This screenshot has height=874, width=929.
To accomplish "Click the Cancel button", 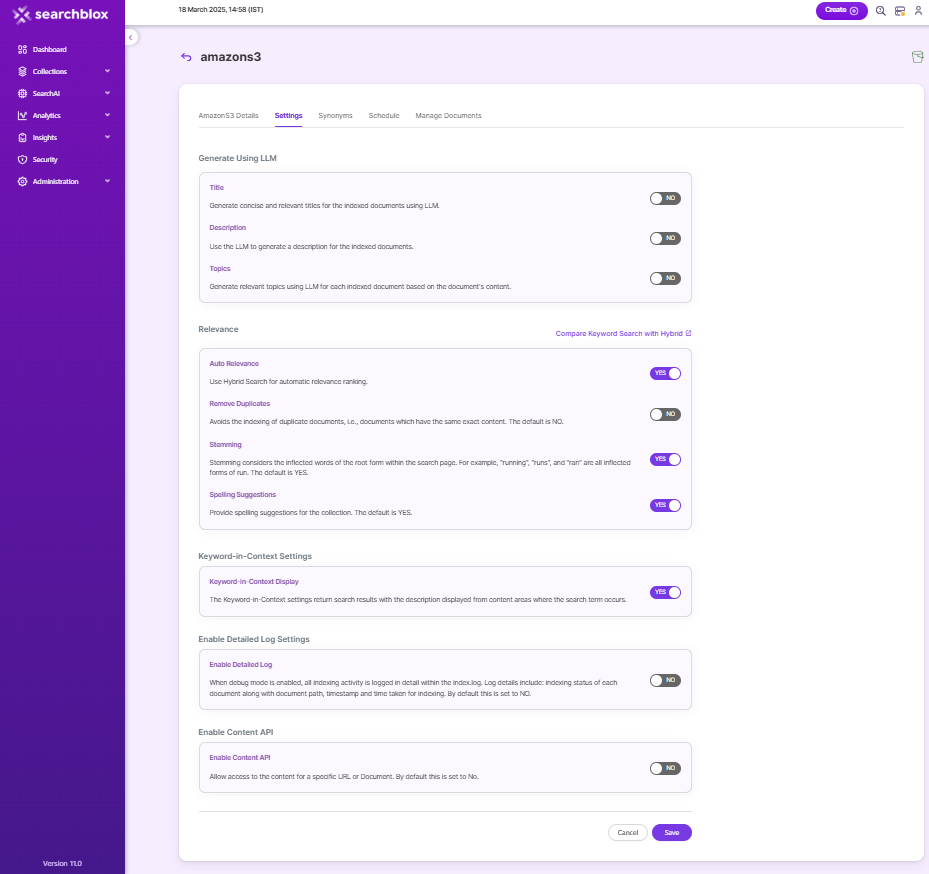I will click(627, 833).
